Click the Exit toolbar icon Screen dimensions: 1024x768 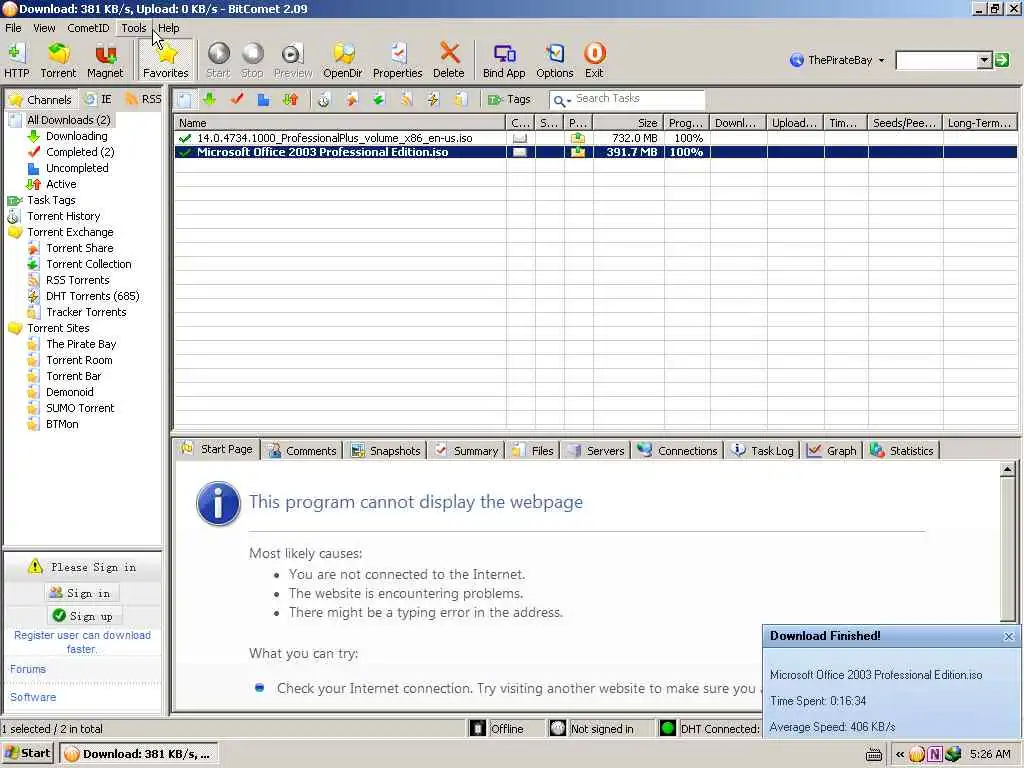(x=594, y=60)
